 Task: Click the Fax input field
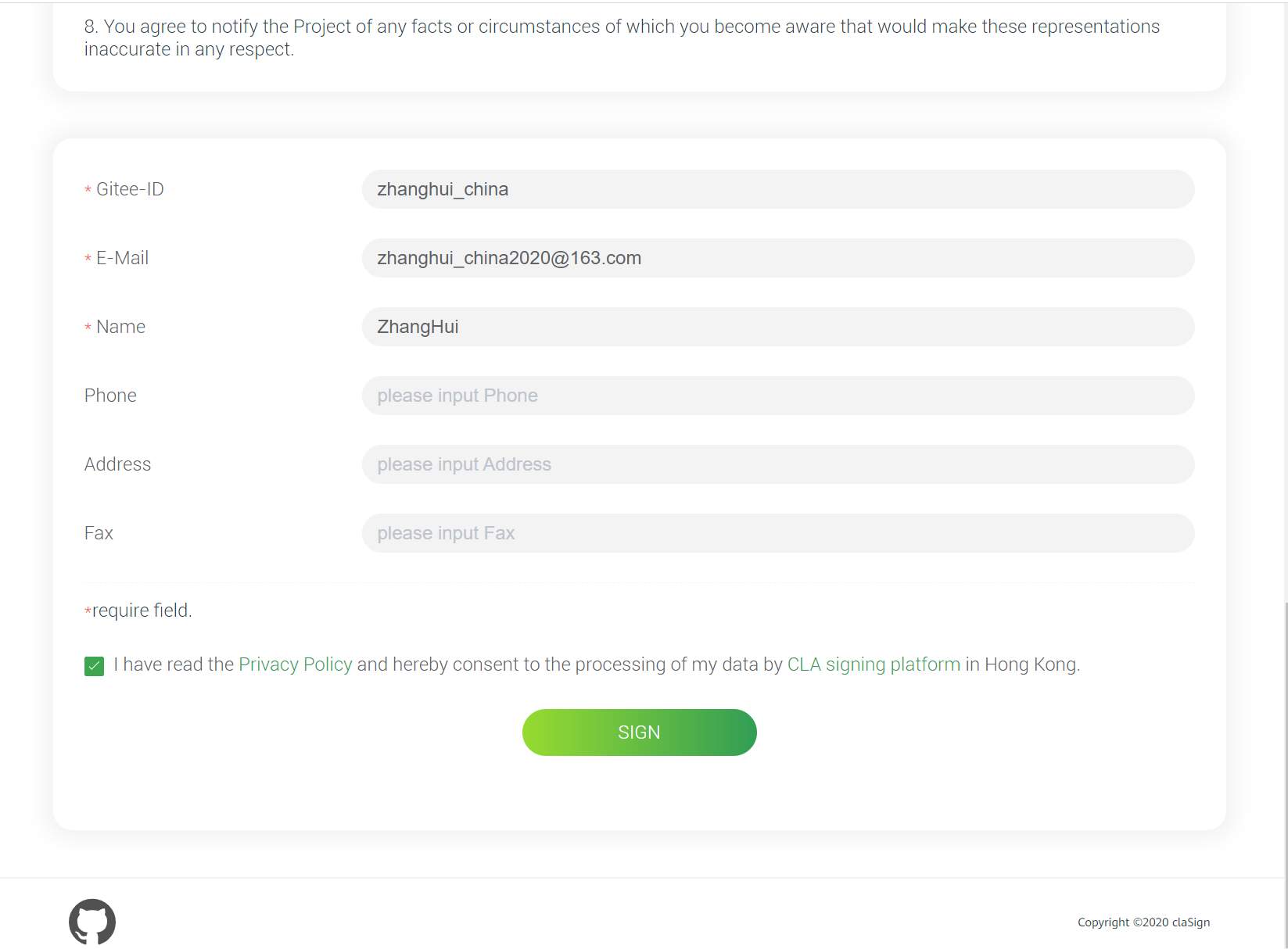(777, 533)
